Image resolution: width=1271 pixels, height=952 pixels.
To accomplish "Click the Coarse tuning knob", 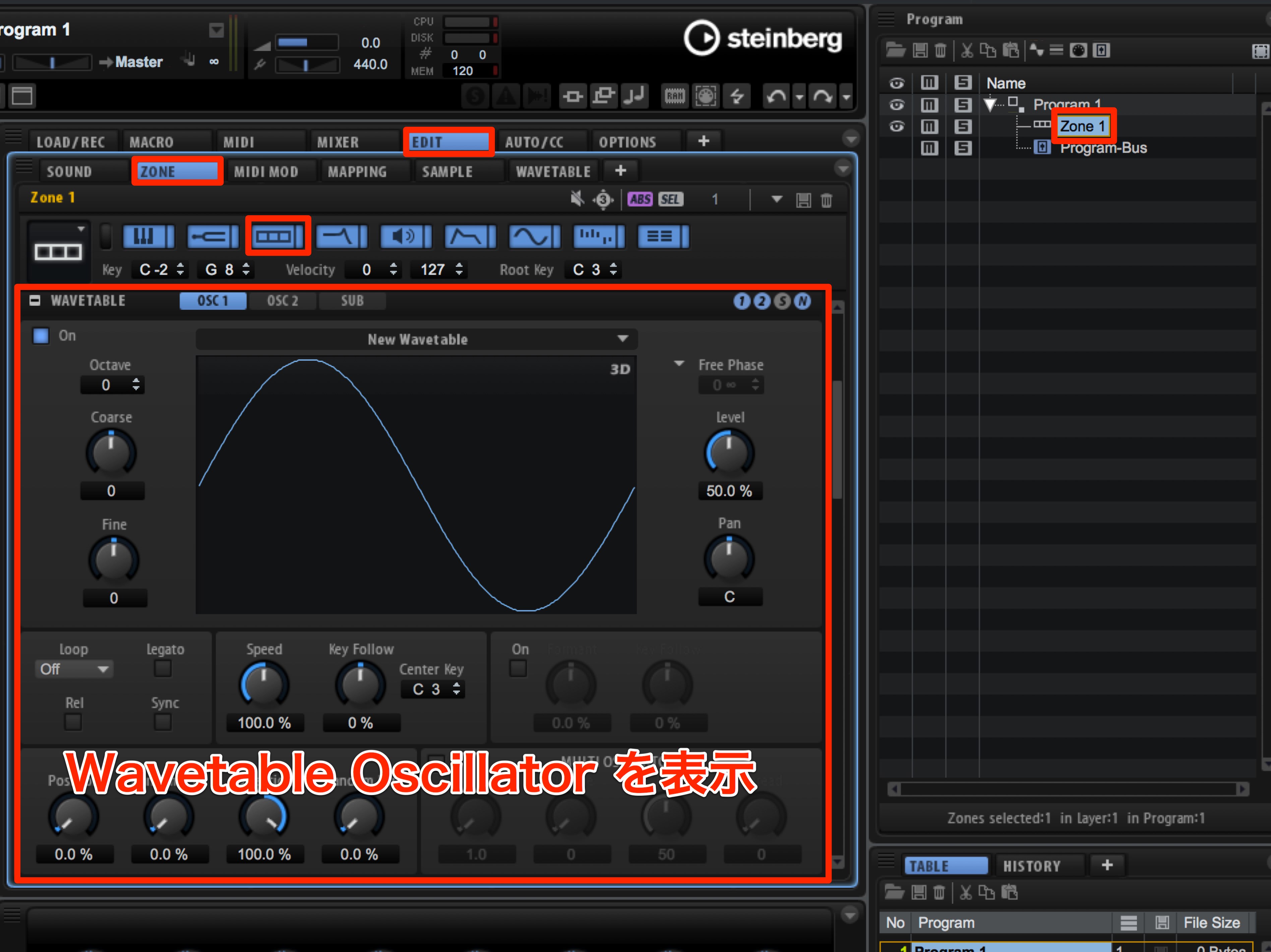I will click(111, 453).
